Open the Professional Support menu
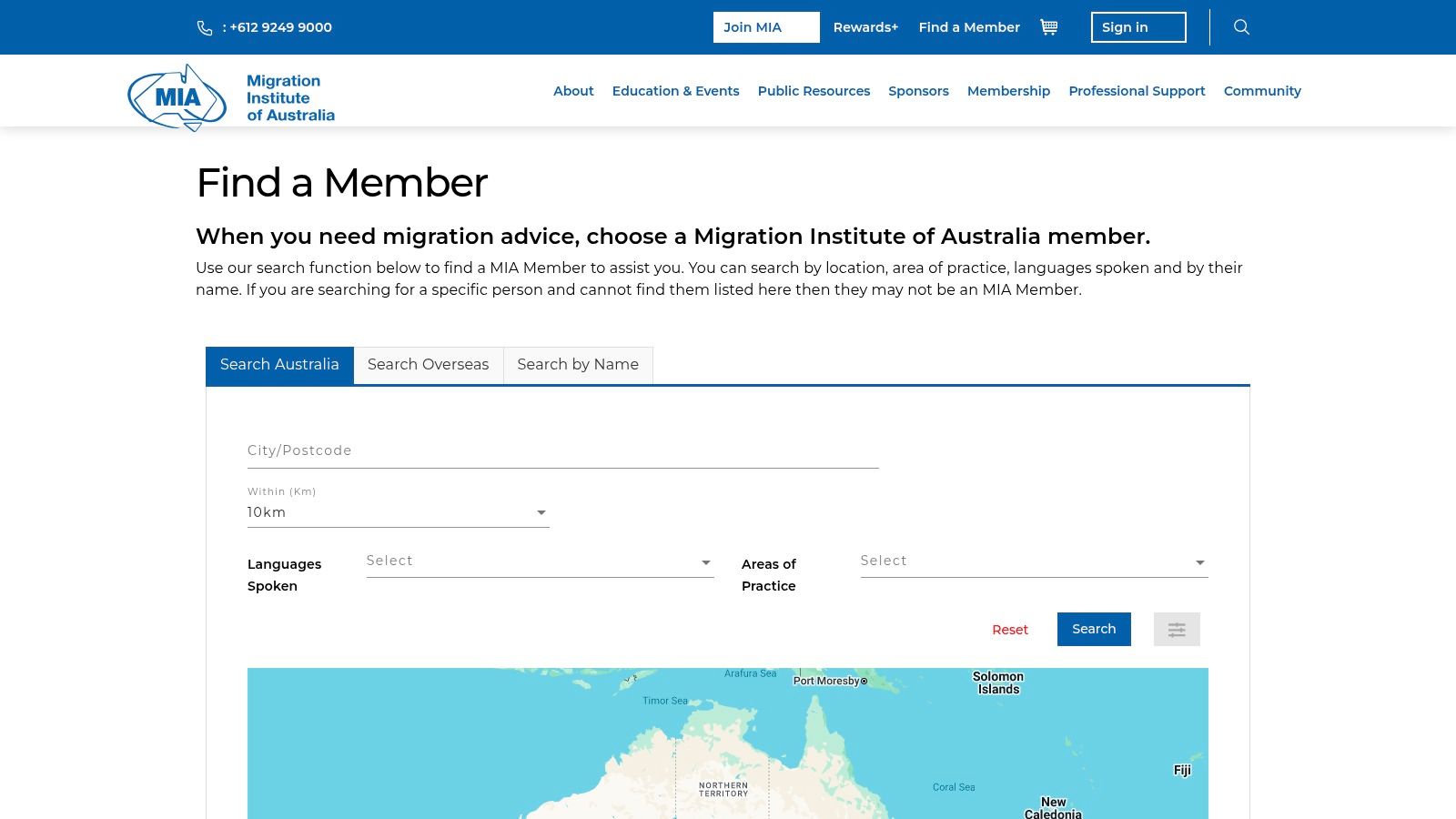The width and height of the screenshot is (1456, 819). coord(1137,91)
